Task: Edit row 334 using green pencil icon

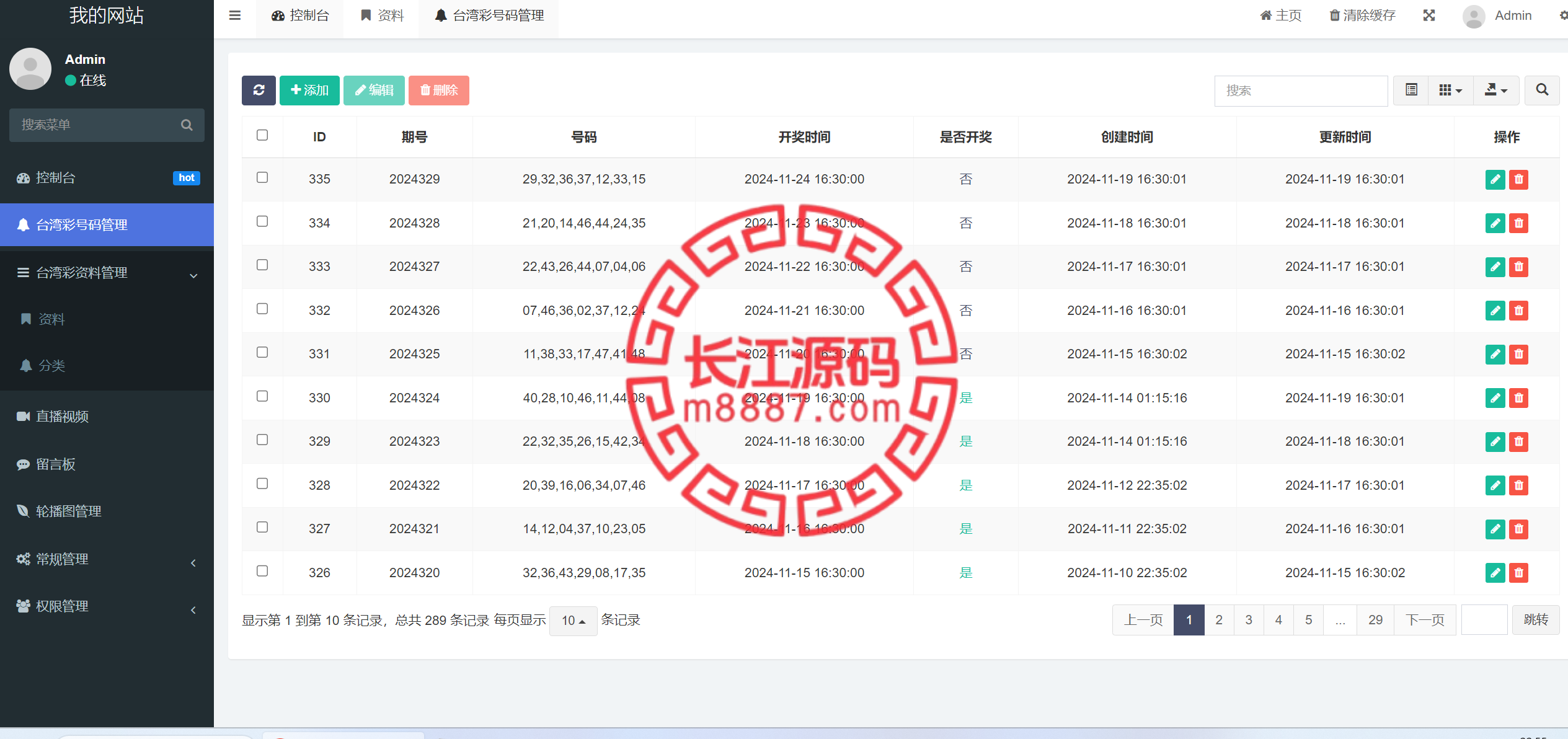Action: (x=1495, y=223)
